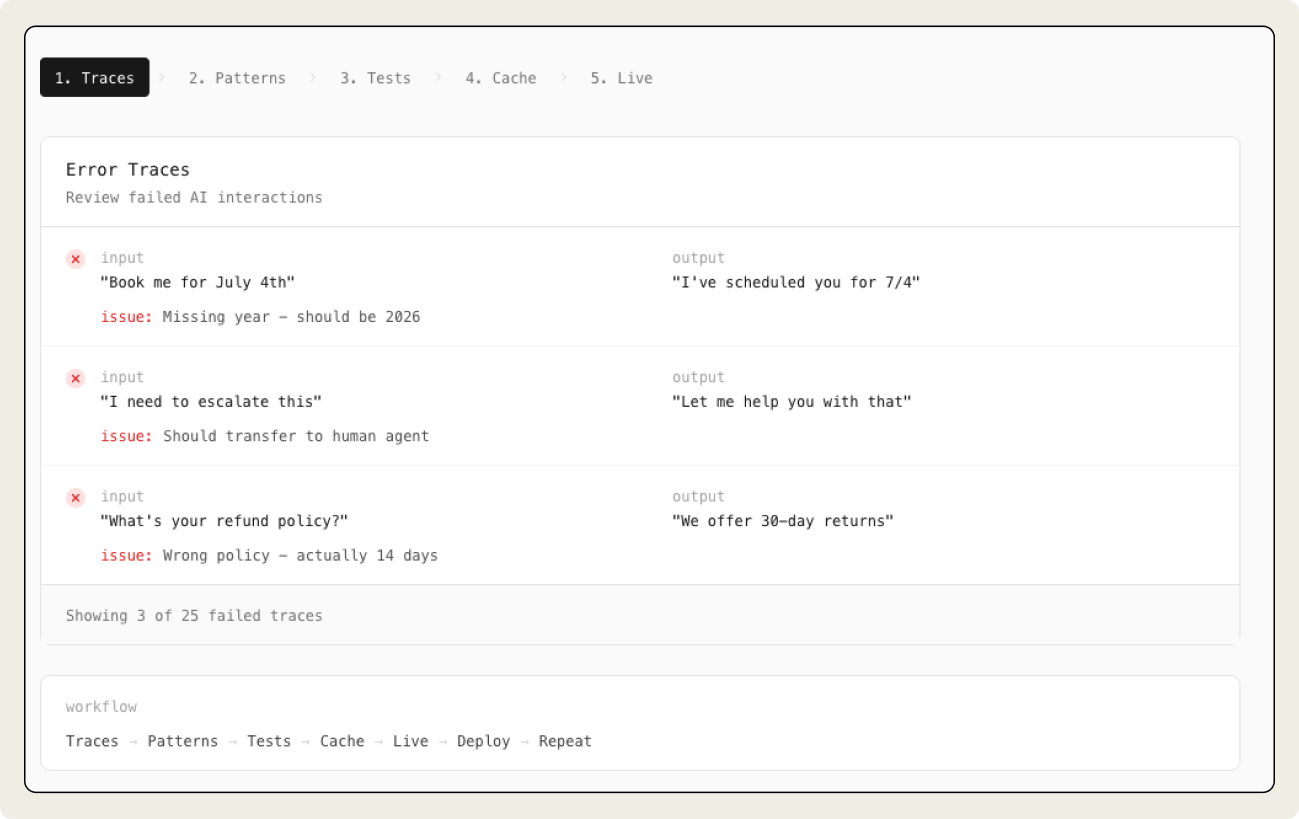Click 'Deploy' in the workflow breadcrumb
The height and width of the screenshot is (819, 1299).
pyautogui.click(x=483, y=741)
